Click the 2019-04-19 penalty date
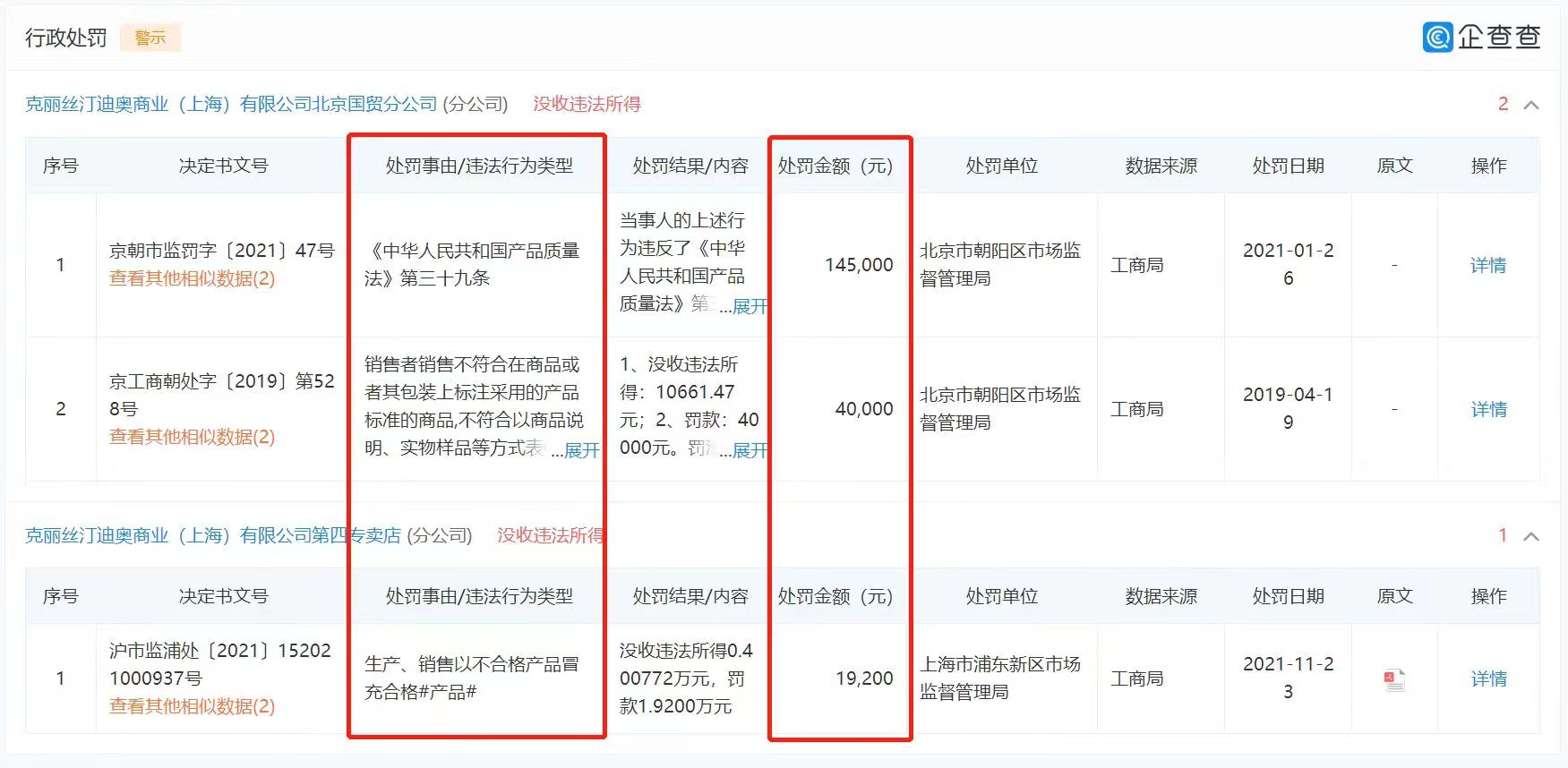This screenshot has width=1568, height=768. point(1288,409)
